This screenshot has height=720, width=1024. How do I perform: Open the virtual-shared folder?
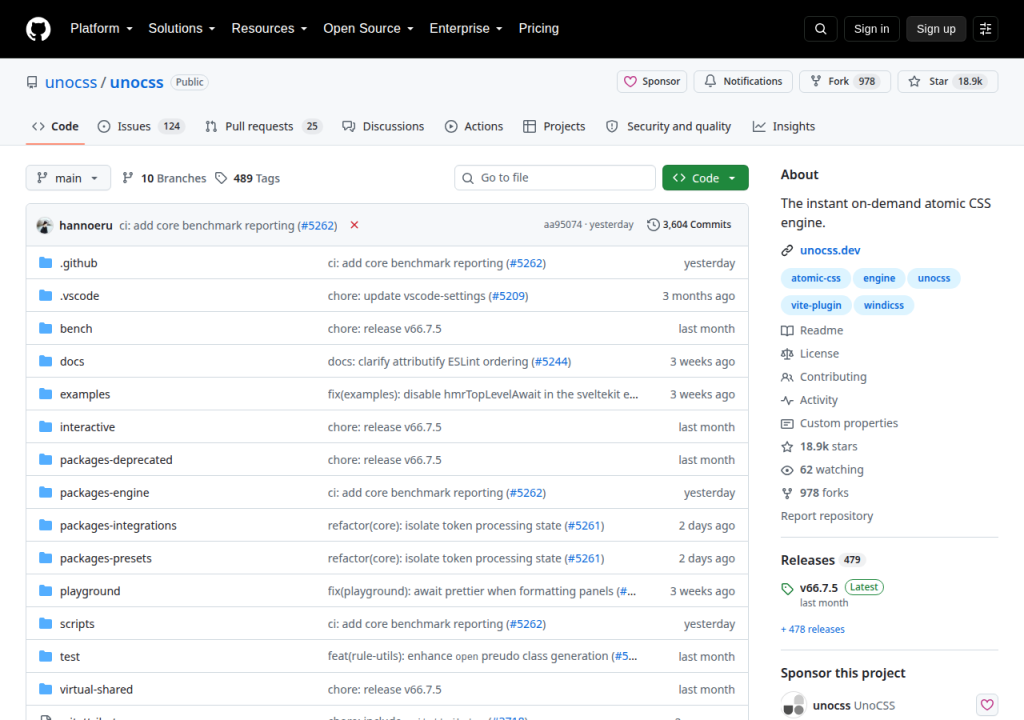coord(96,689)
